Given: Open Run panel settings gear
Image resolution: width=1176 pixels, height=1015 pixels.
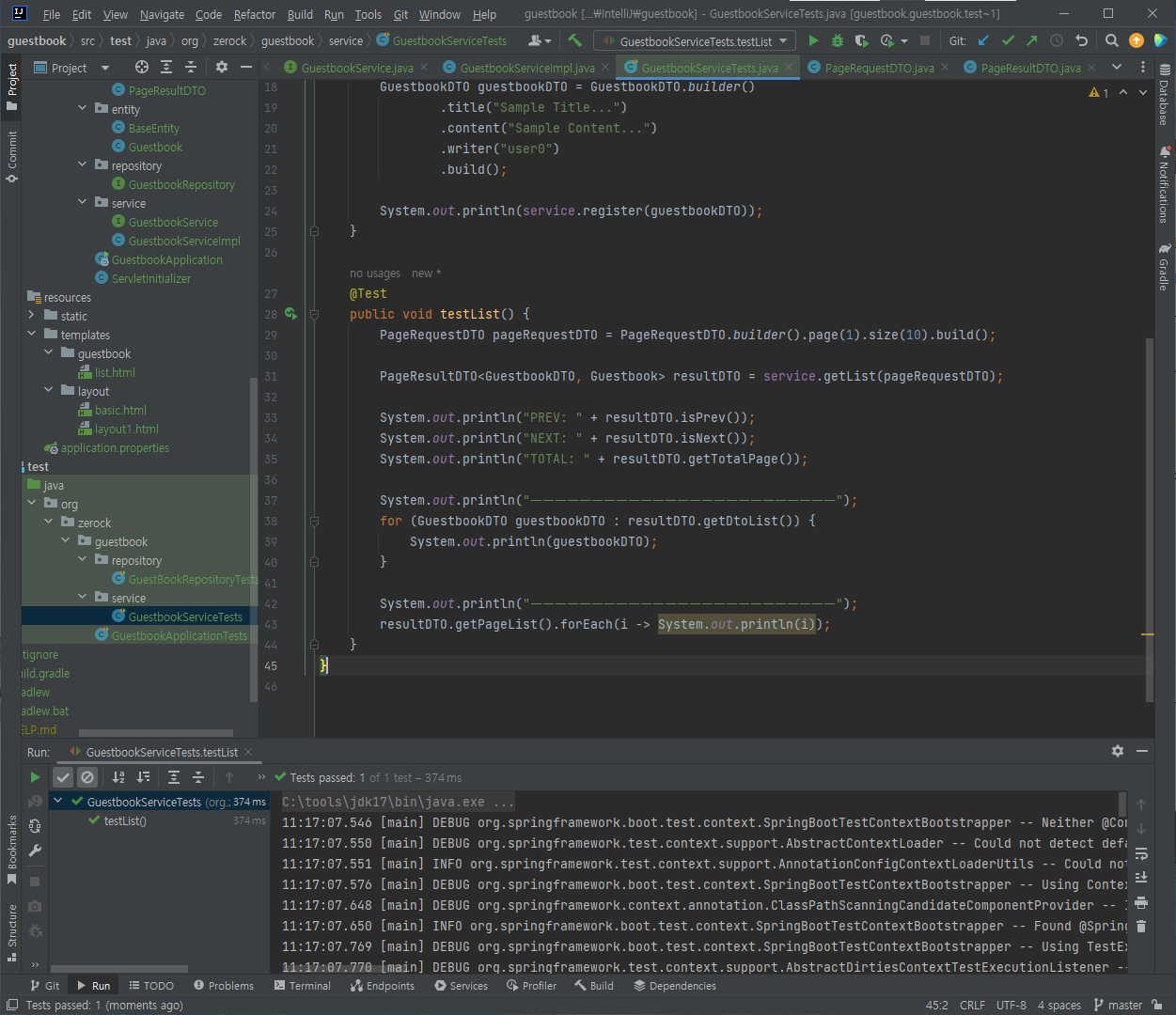Looking at the screenshot, I should 1117,751.
